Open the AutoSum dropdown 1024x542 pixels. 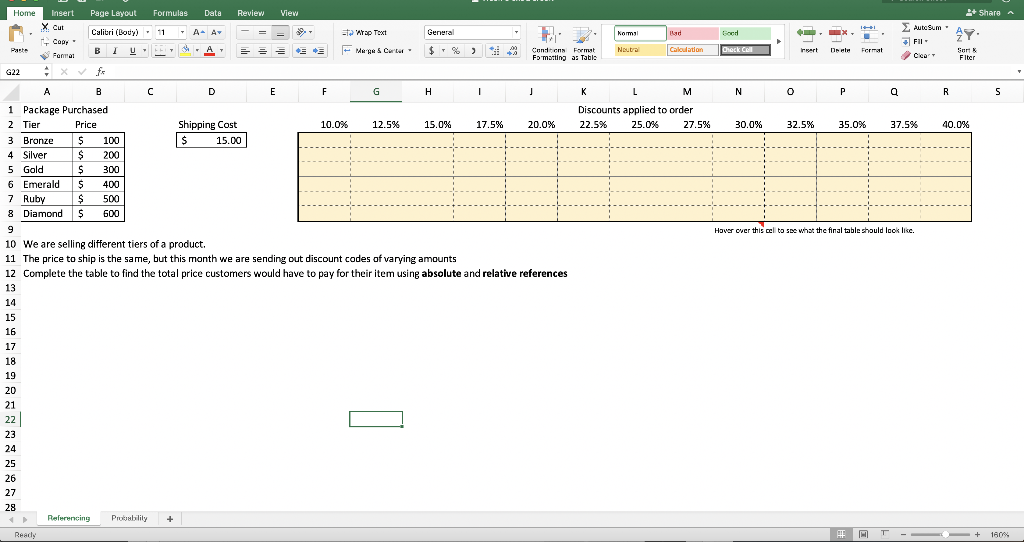pos(946,27)
